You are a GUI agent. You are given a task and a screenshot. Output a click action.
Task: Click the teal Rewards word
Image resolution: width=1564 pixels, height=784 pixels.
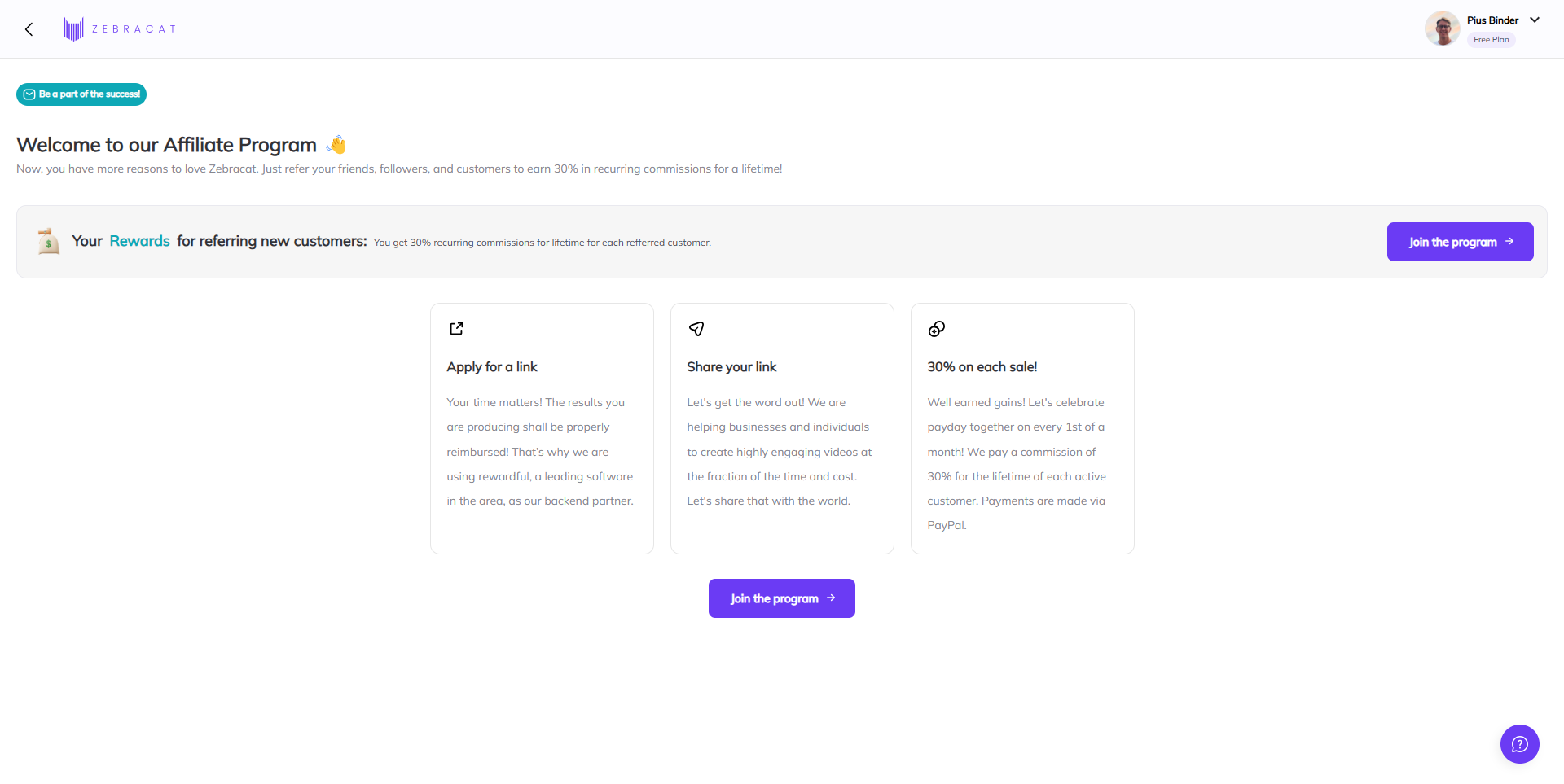[139, 241]
